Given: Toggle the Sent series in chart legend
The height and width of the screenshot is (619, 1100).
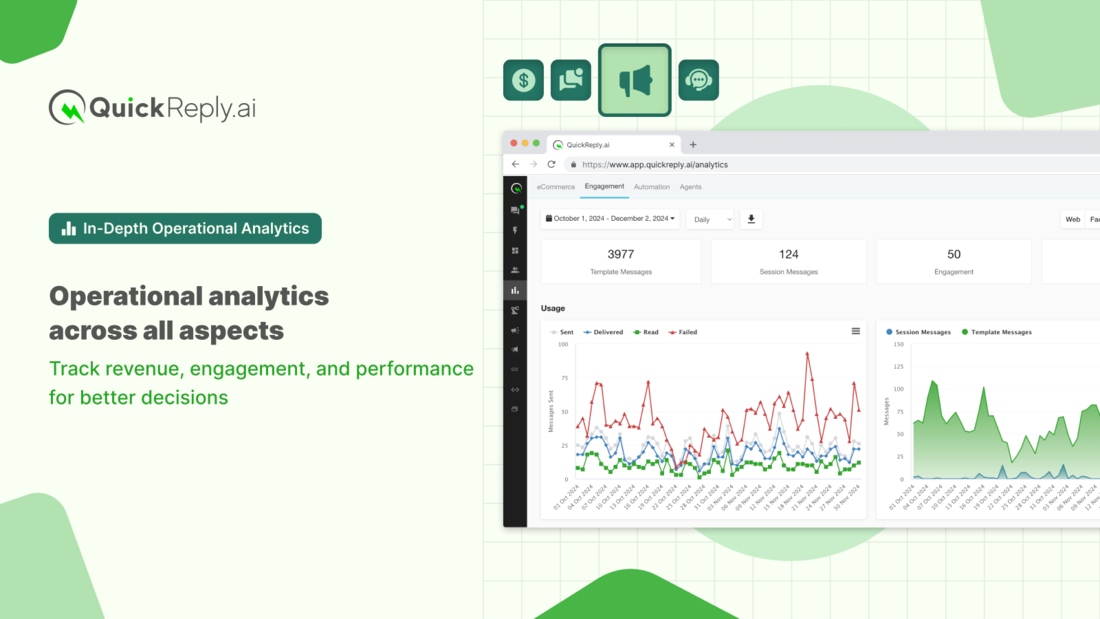Looking at the screenshot, I should [563, 332].
